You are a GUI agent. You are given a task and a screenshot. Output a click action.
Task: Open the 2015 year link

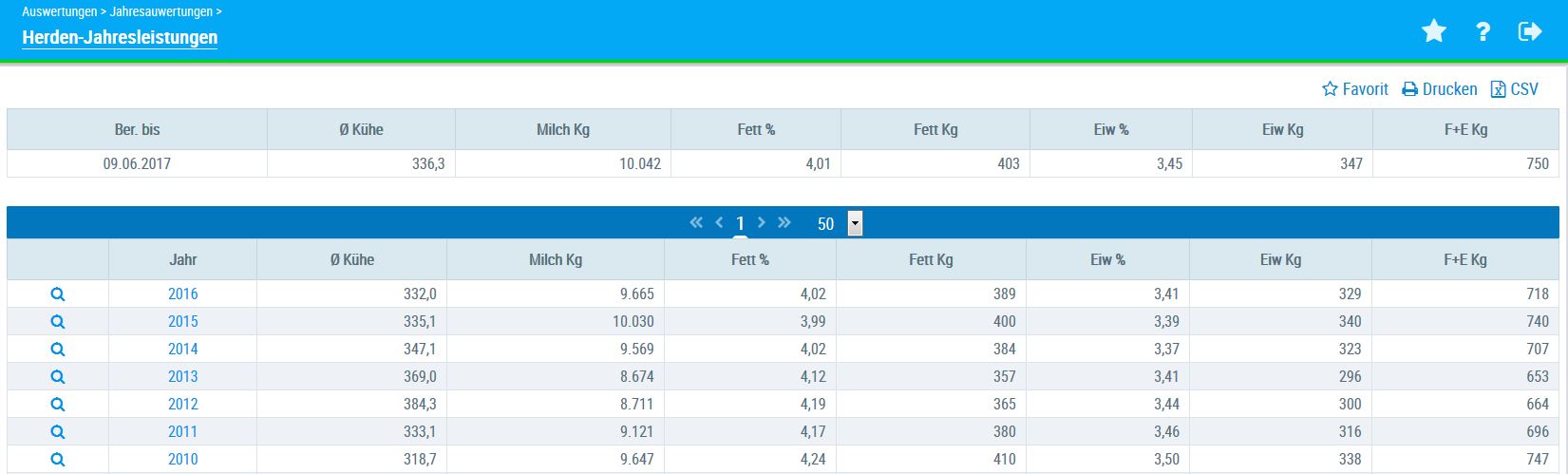(182, 322)
